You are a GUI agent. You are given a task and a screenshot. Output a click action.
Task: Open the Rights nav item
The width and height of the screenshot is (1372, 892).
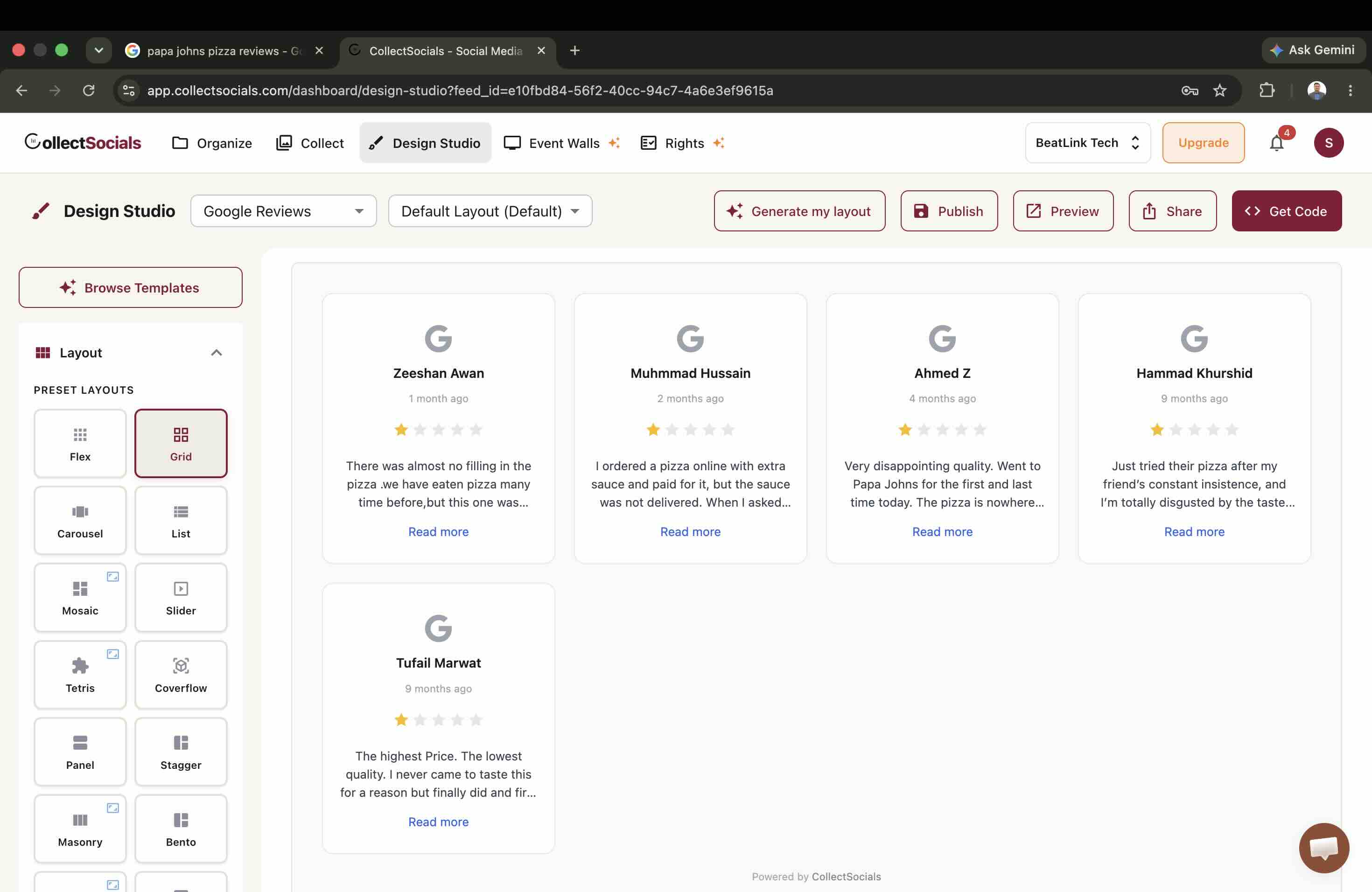[683, 143]
